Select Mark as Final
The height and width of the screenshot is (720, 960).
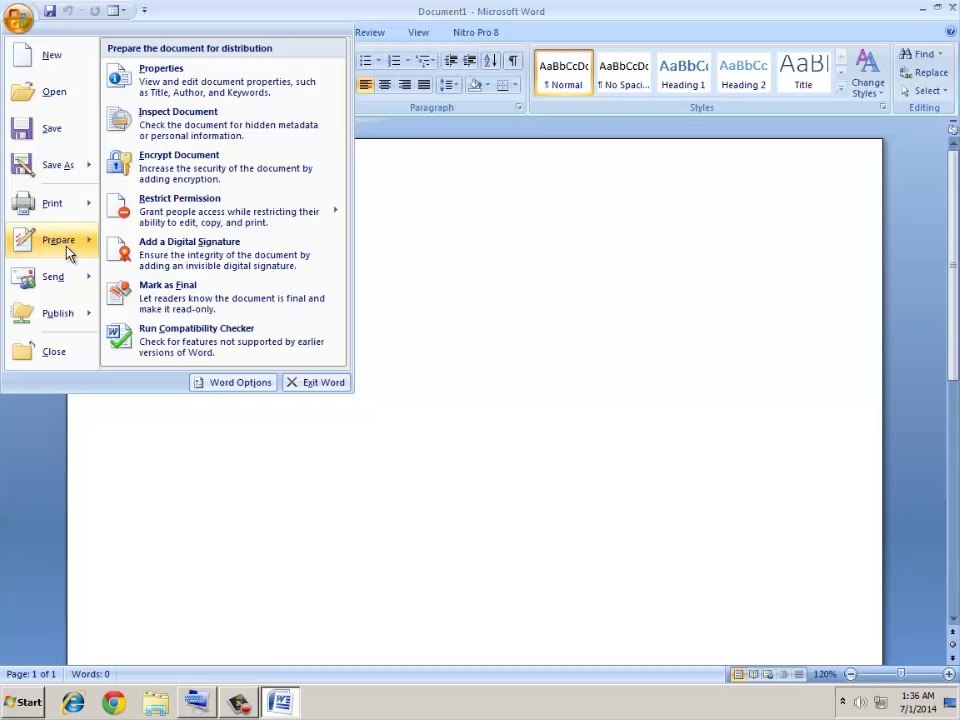click(x=223, y=297)
